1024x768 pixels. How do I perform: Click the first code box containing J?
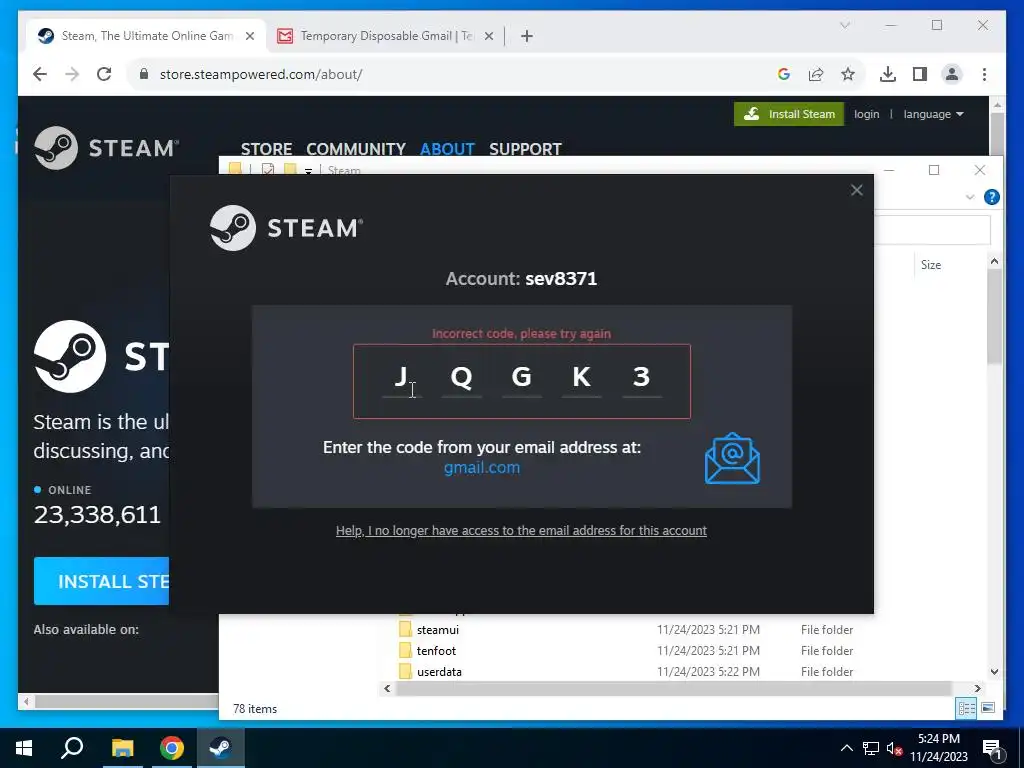402,378
